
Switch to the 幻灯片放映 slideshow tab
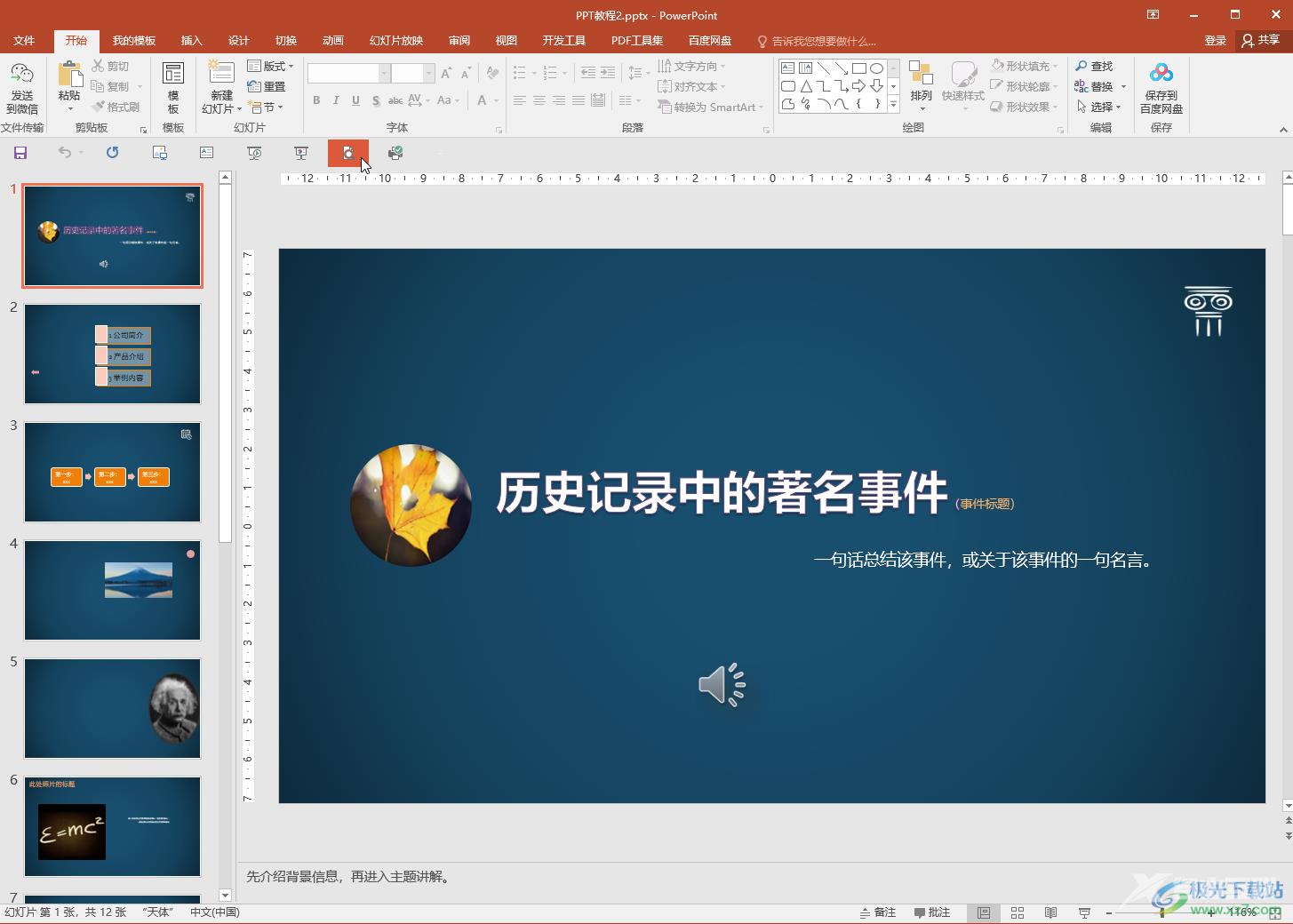(x=396, y=41)
